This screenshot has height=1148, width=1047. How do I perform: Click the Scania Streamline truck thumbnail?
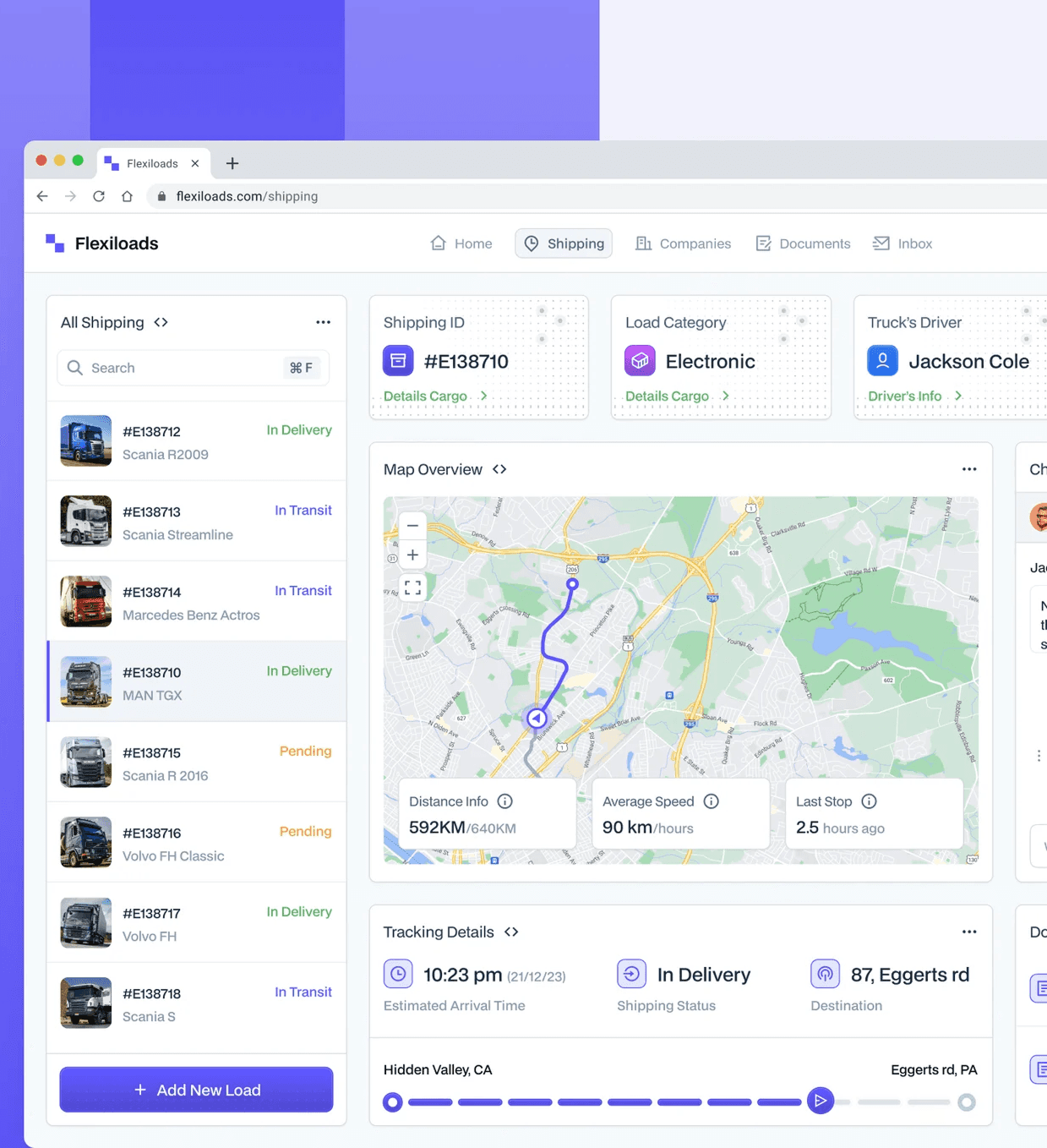(x=86, y=521)
